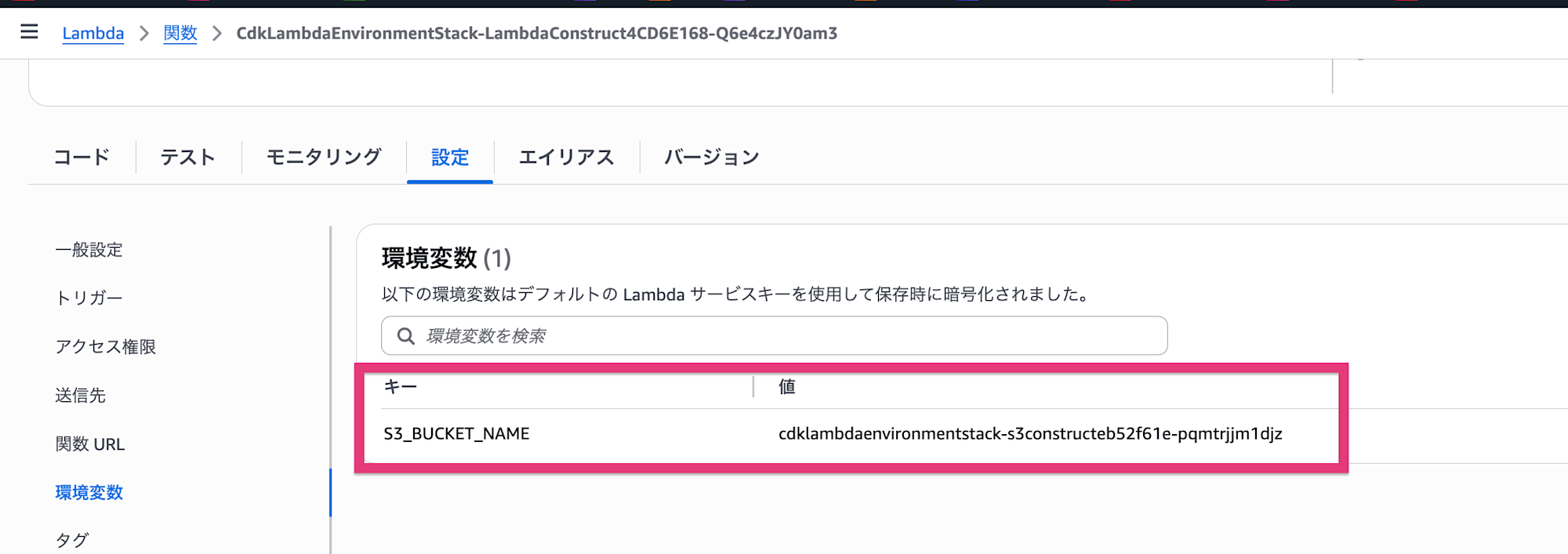The image size is (1568, 554).
Task: Select アクセス権限 in the sidebar
Action: click(106, 346)
